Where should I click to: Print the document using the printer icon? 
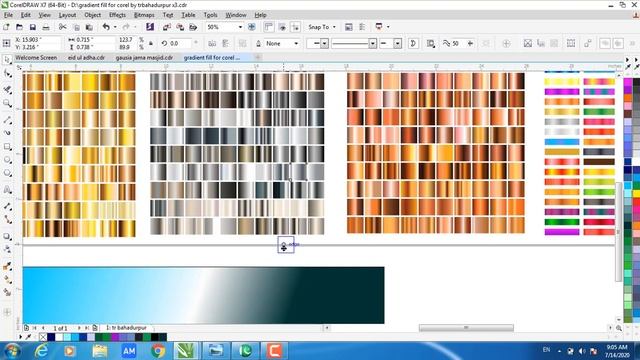[x=46, y=27]
